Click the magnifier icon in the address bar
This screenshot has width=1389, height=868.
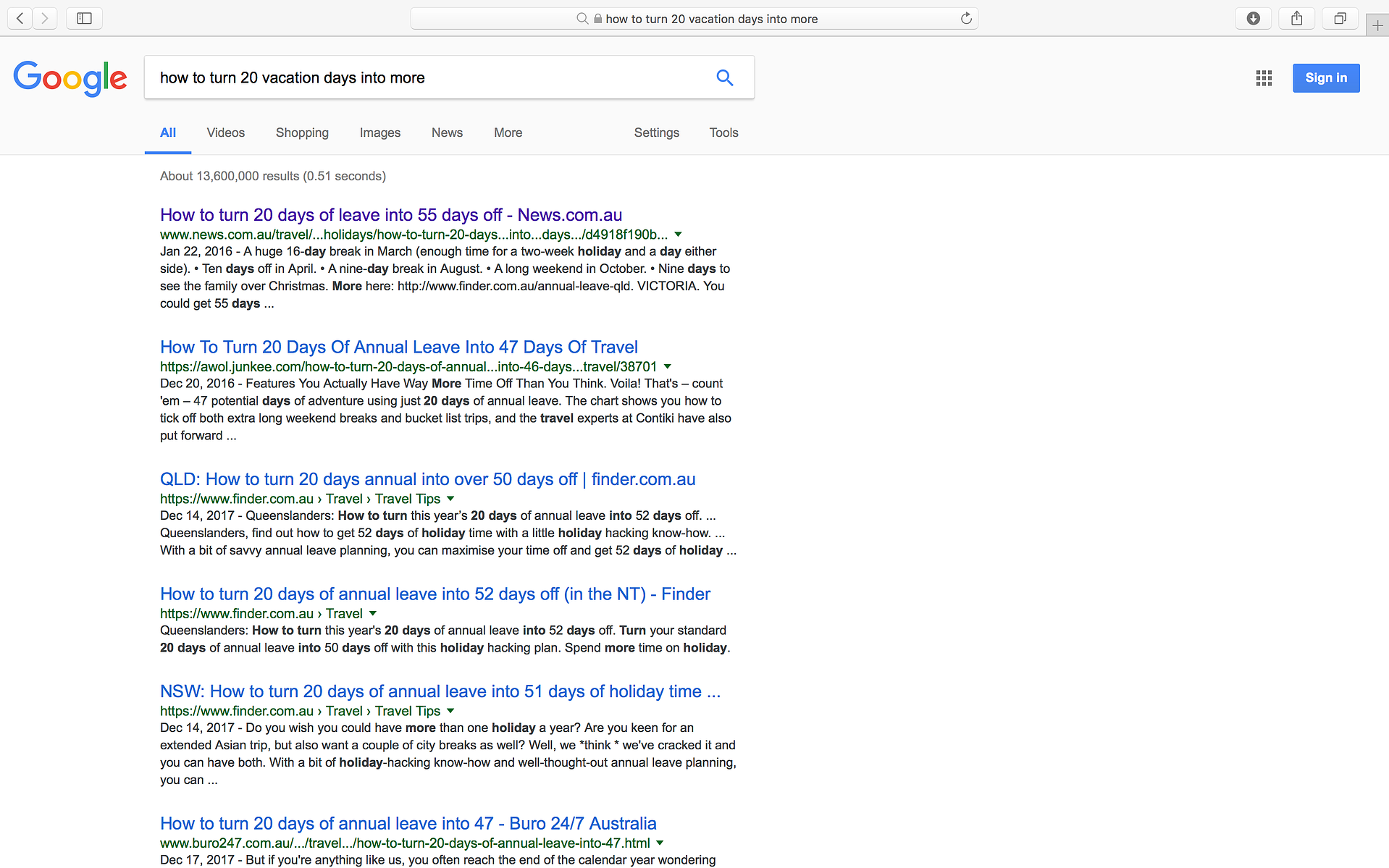coord(582,19)
